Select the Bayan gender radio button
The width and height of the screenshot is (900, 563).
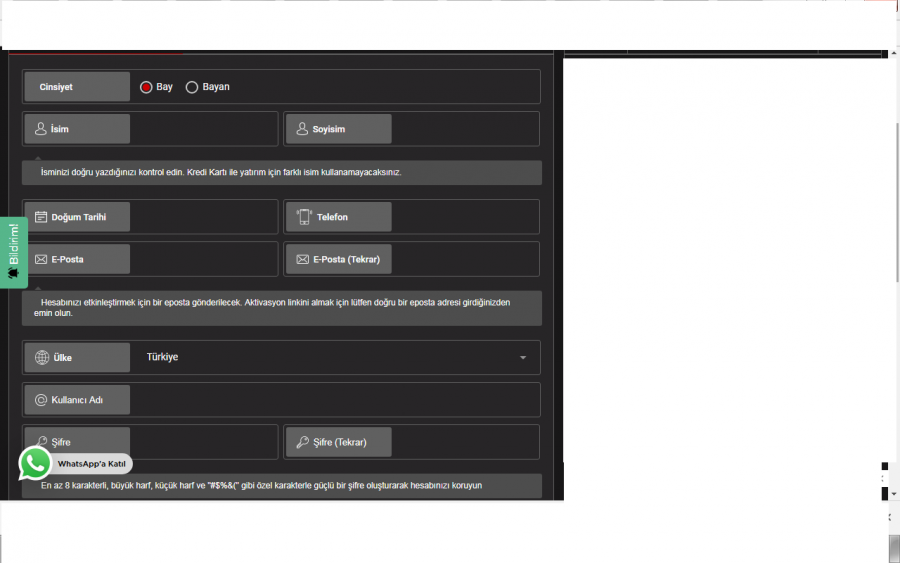click(x=192, y=87)
